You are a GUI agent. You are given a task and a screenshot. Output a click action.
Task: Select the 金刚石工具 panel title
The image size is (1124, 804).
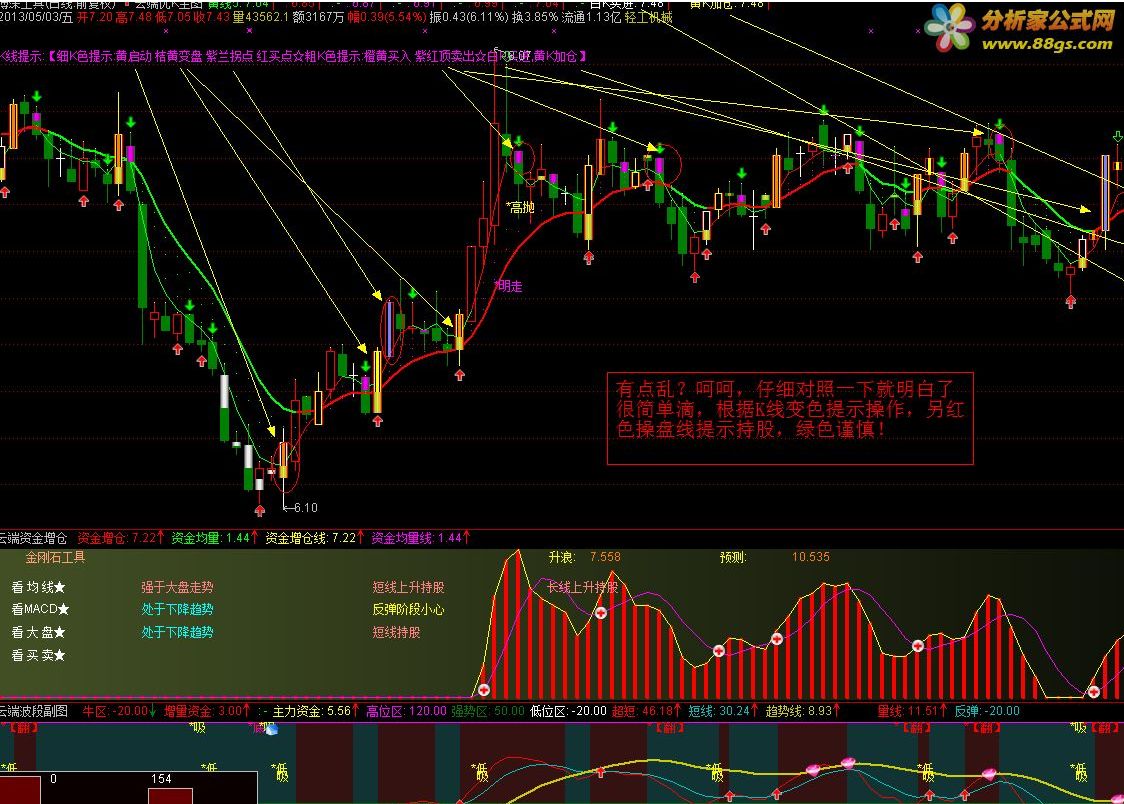coord(55,557)
